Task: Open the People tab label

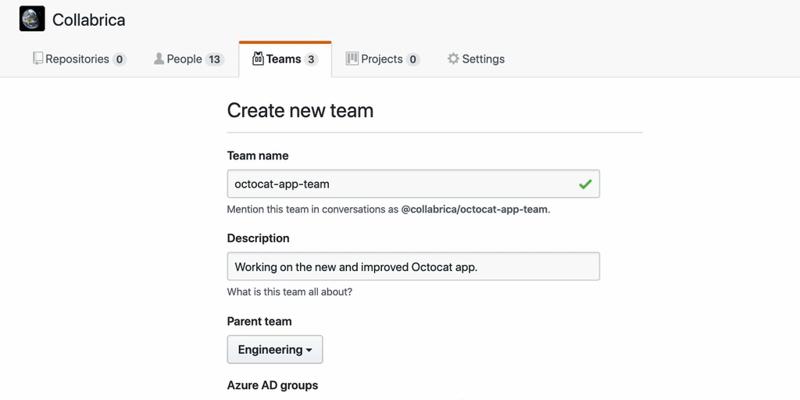Action: coord(184,59)
